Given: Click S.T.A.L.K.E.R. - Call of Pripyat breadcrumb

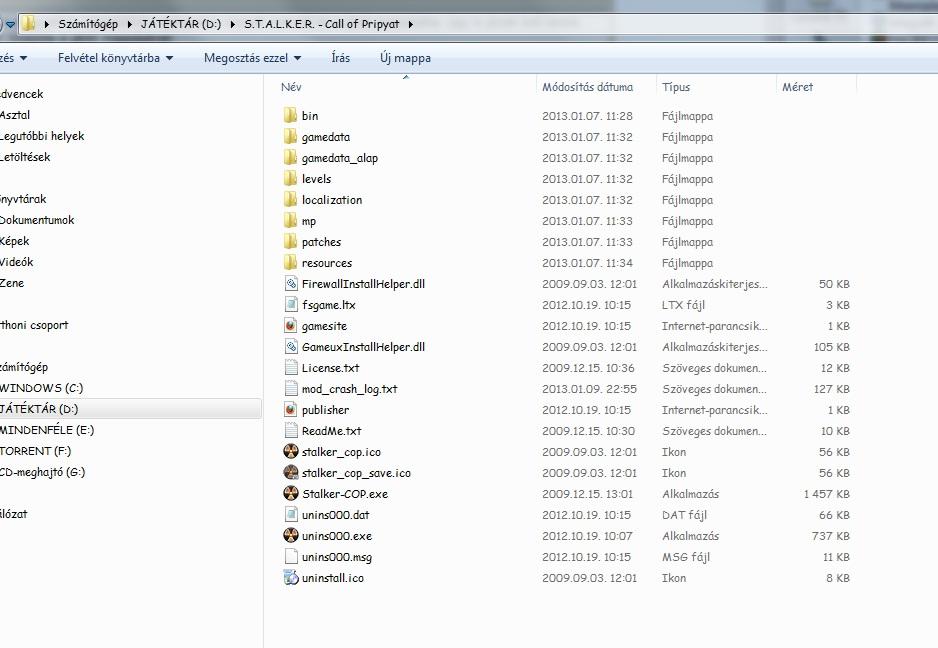Looking at the screenshot, I should tap(321, 25).
